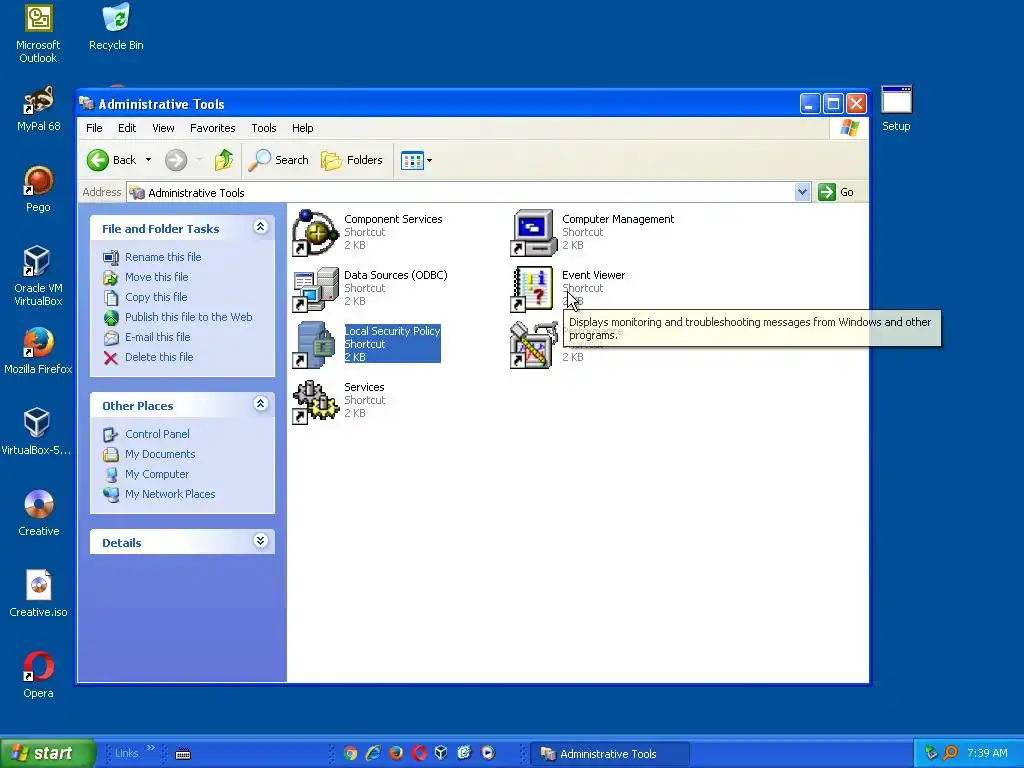Open the Edit menu
The width and height of the screenshot is (1024, 768).
(x=127, y=128)
